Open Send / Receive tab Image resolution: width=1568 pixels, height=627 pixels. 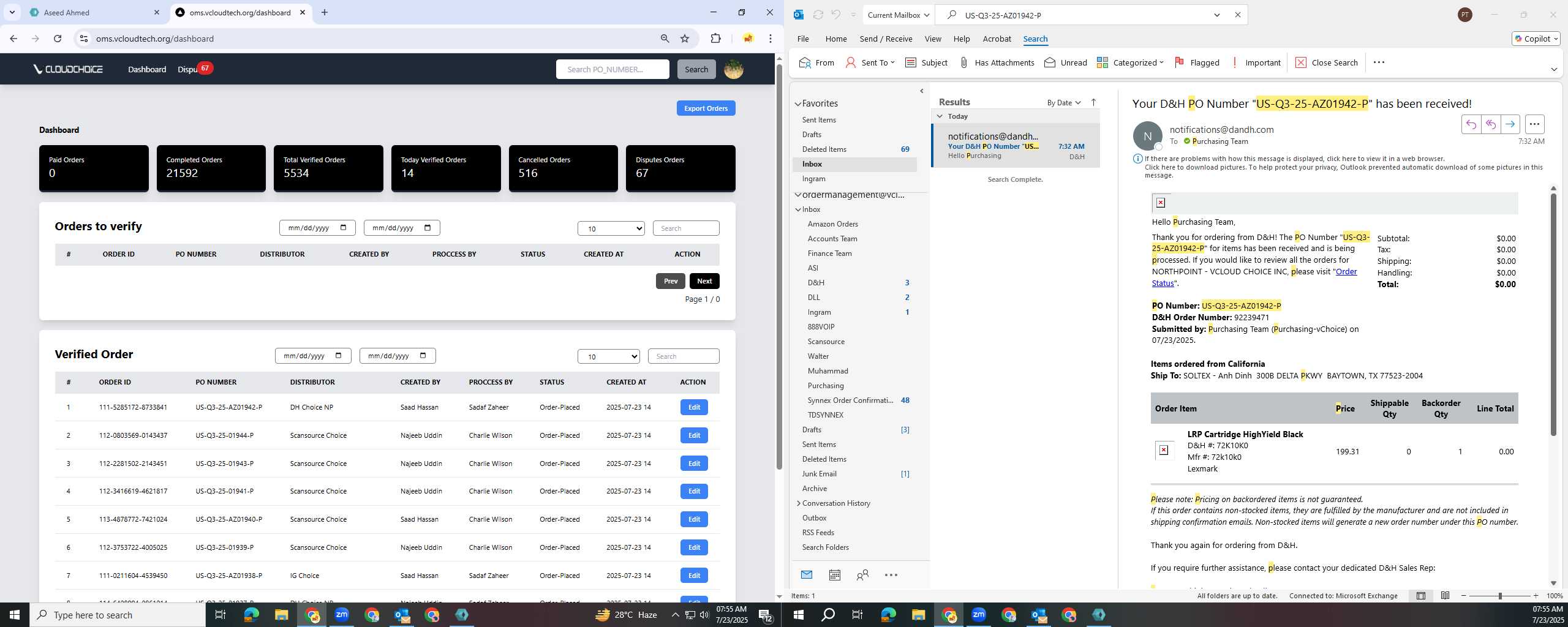click(886, 39)
